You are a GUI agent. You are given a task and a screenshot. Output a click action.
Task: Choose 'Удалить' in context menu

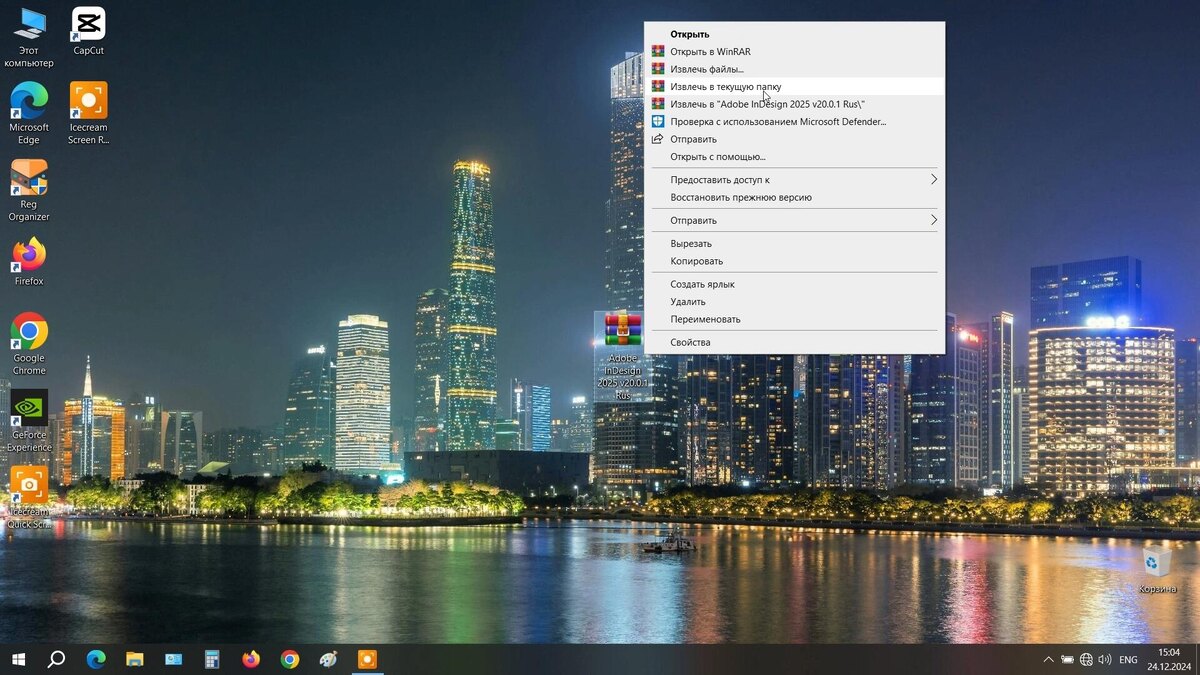(x=794, y=302)
